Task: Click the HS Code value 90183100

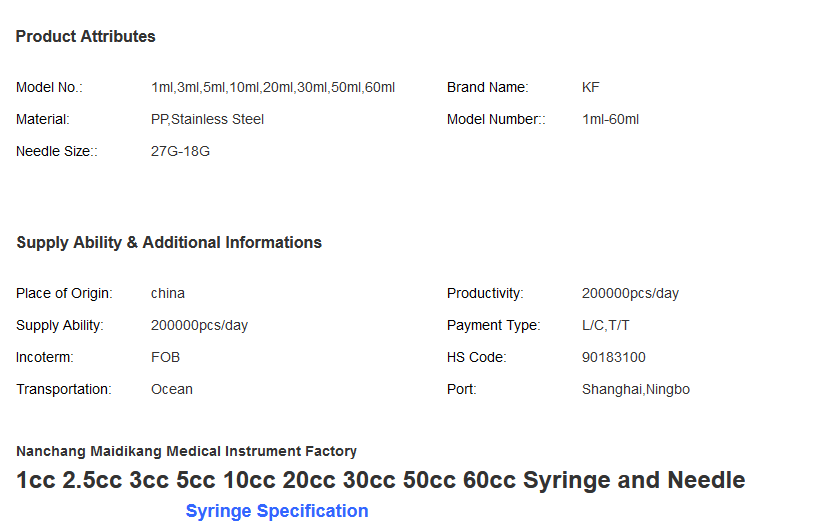Action: coord(613,357)
